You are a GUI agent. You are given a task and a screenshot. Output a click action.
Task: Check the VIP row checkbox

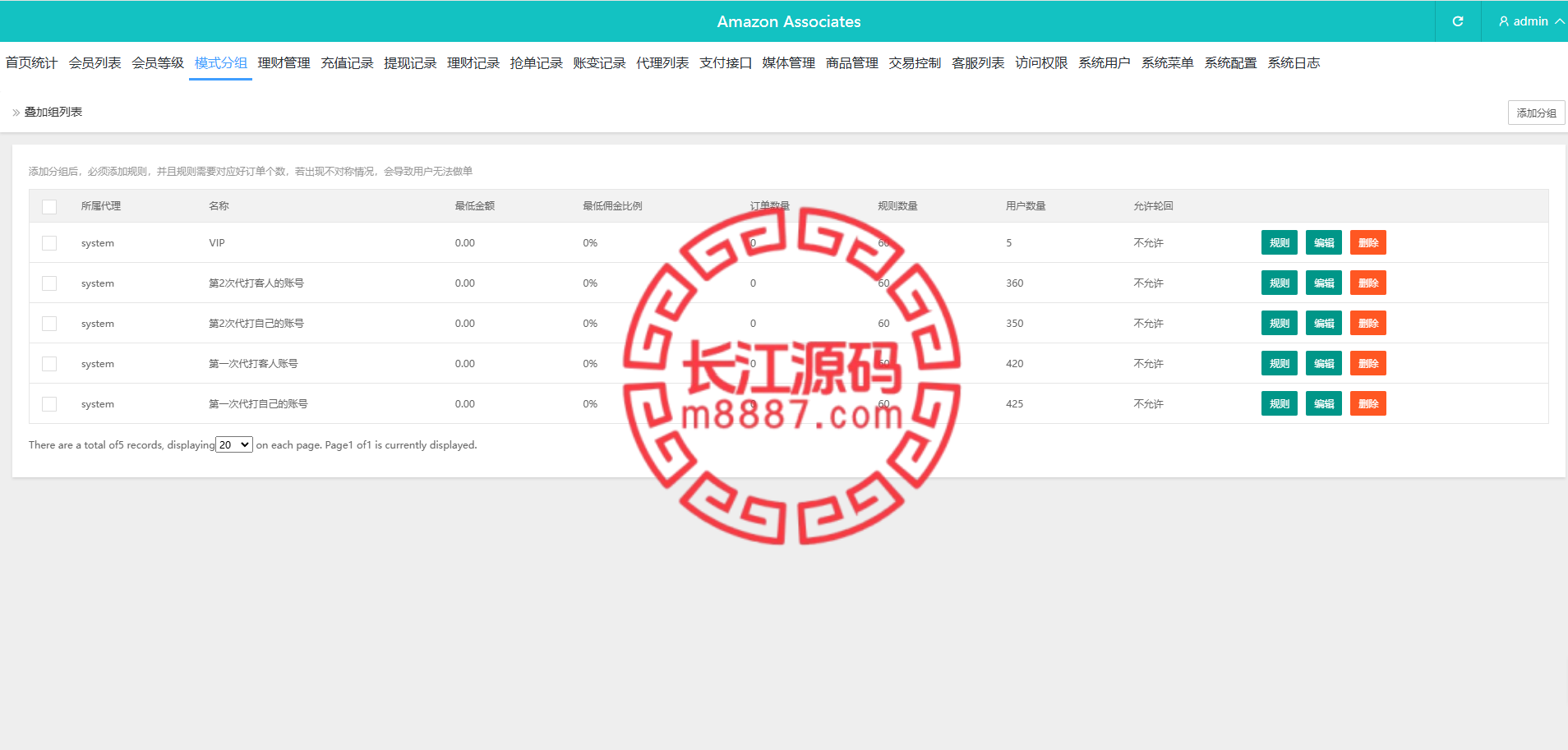49,243
